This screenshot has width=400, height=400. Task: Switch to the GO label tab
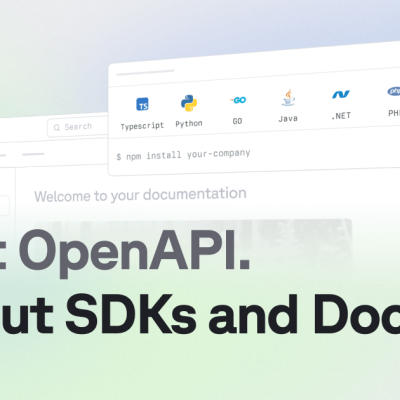(237, 121)
